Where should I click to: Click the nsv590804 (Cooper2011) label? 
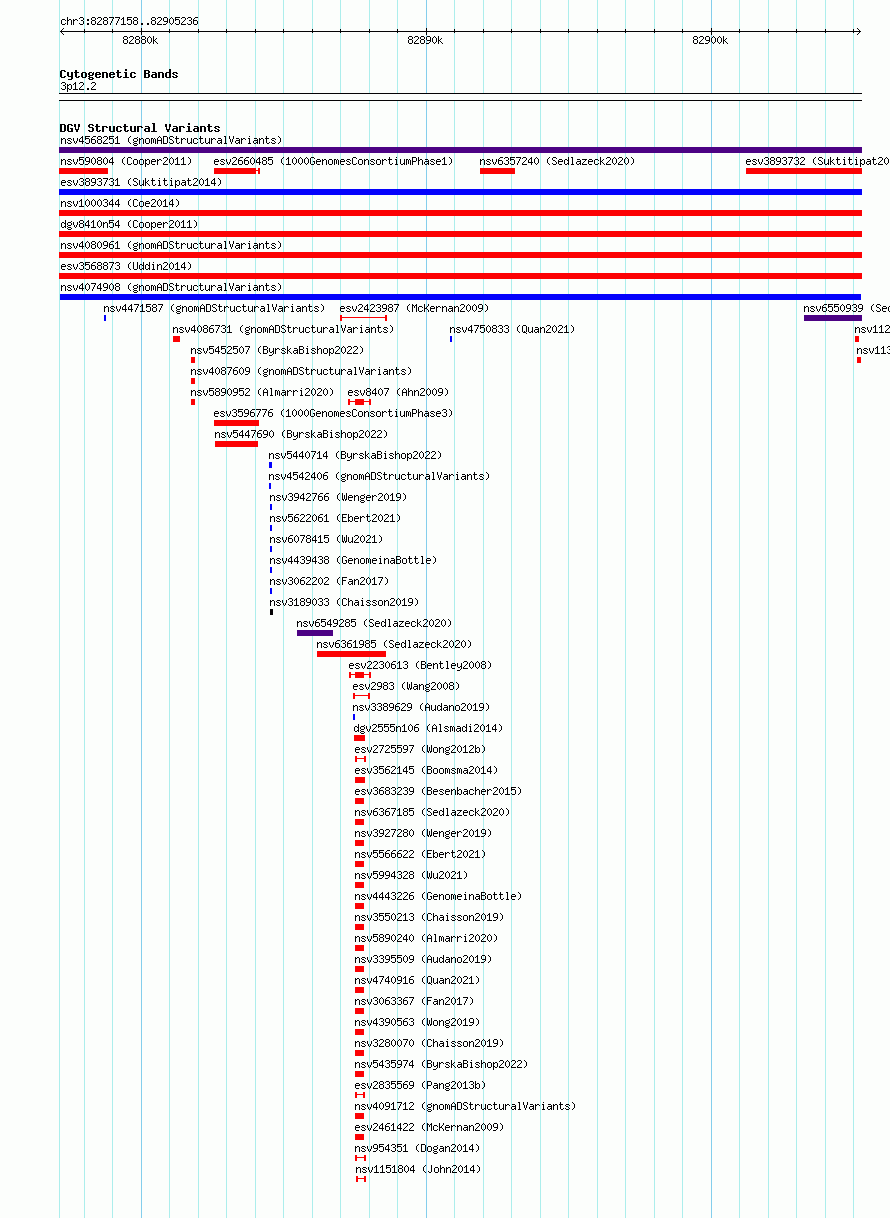click(x=126, y=161)
